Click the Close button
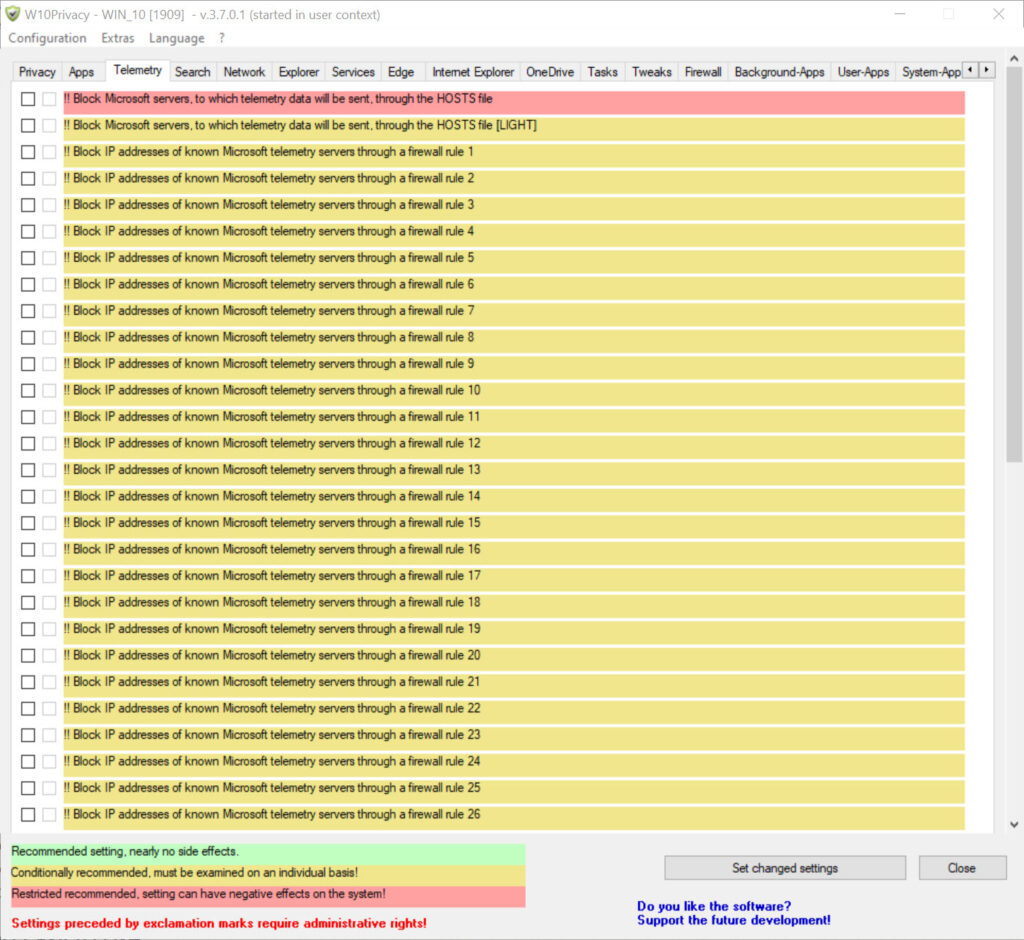This screenshot has width=1024, height=940. coord(962,868)
